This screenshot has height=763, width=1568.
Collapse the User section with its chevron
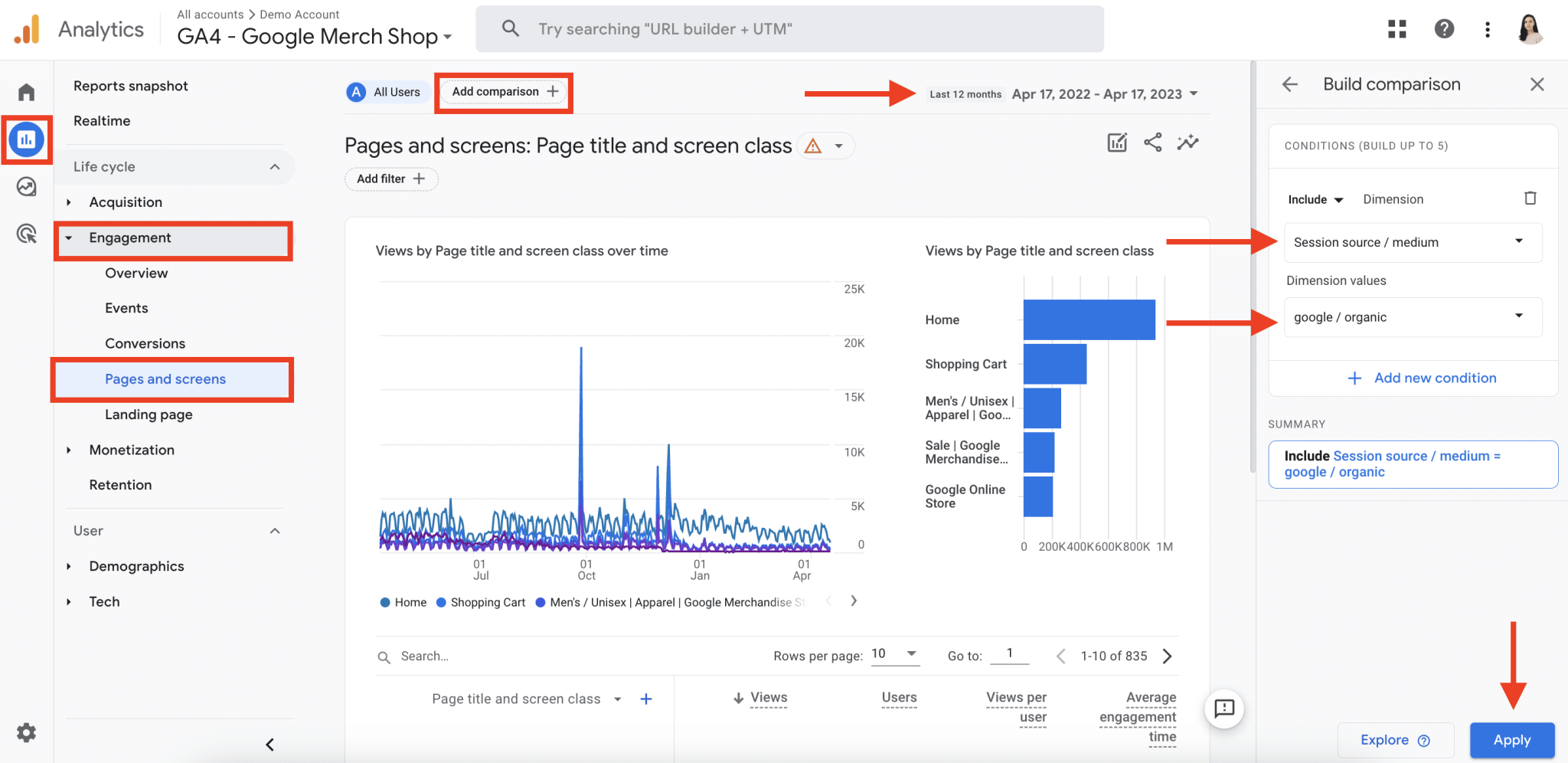[275, 530]
